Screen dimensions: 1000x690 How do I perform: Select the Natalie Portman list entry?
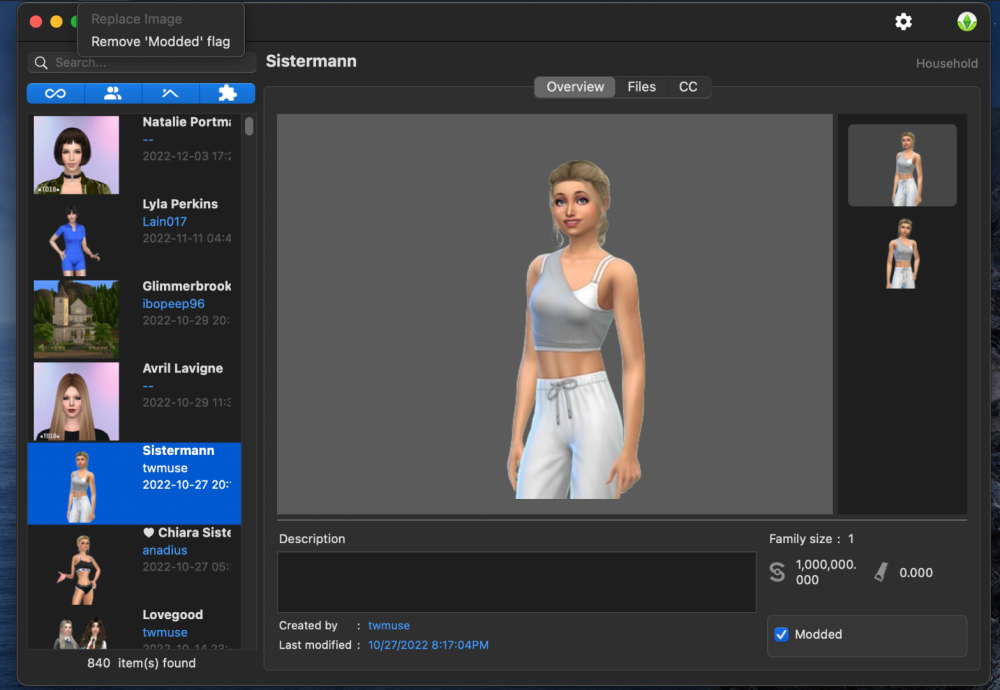tap(134, 155)
